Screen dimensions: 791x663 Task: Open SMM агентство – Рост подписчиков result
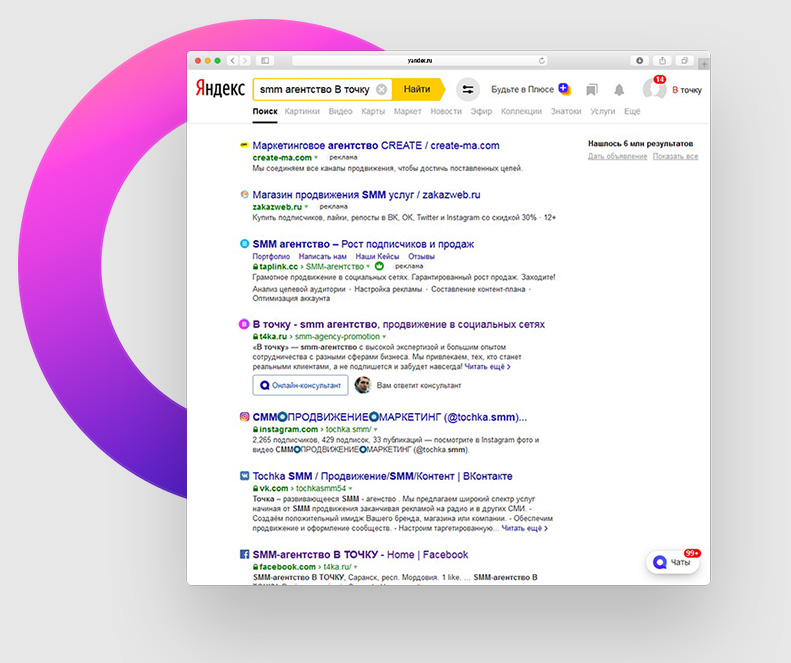pos(363,244)
